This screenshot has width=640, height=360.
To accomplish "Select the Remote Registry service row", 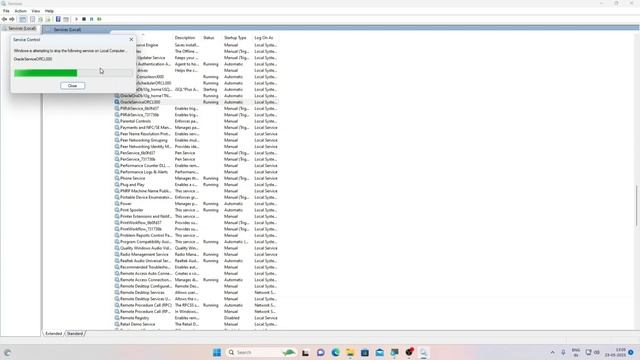I will pyautogui.click(x=196, y=318).
